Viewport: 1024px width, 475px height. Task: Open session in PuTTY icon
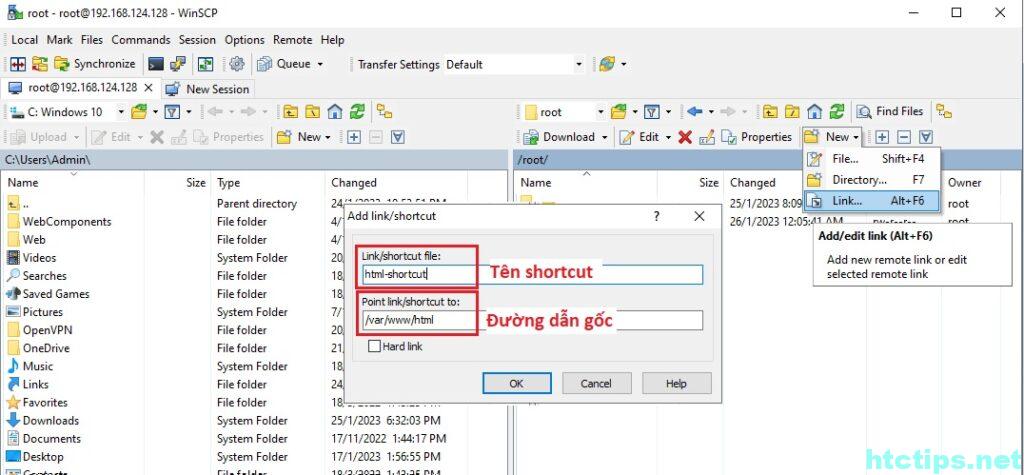178,64
